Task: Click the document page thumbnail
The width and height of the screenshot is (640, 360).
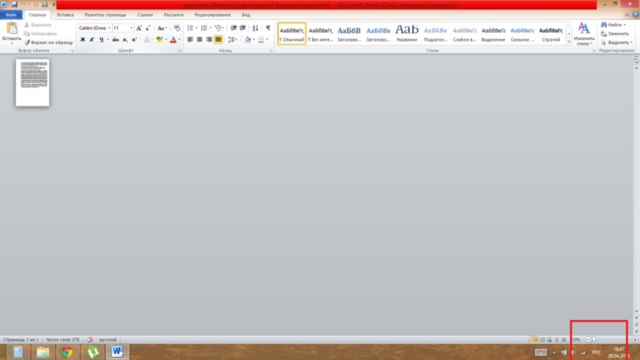Action: [33, 82]
